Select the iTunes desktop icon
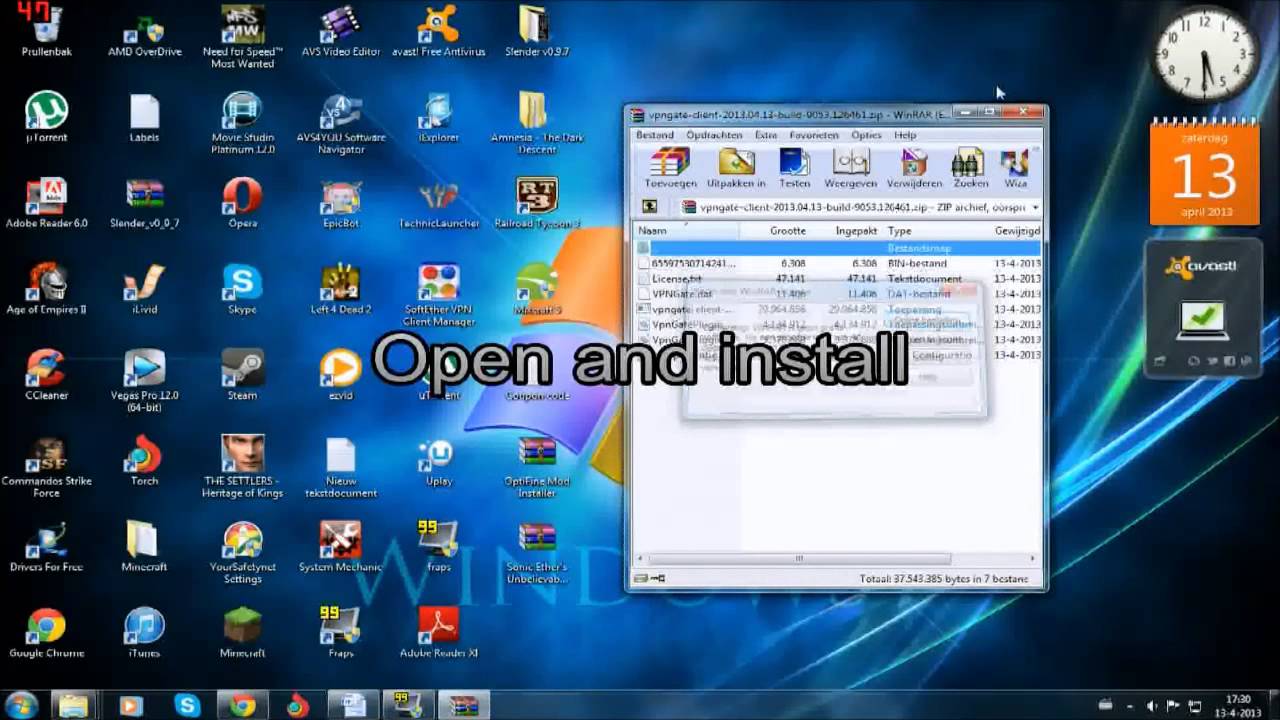The image size is (1280, 720). coord(144,633)
